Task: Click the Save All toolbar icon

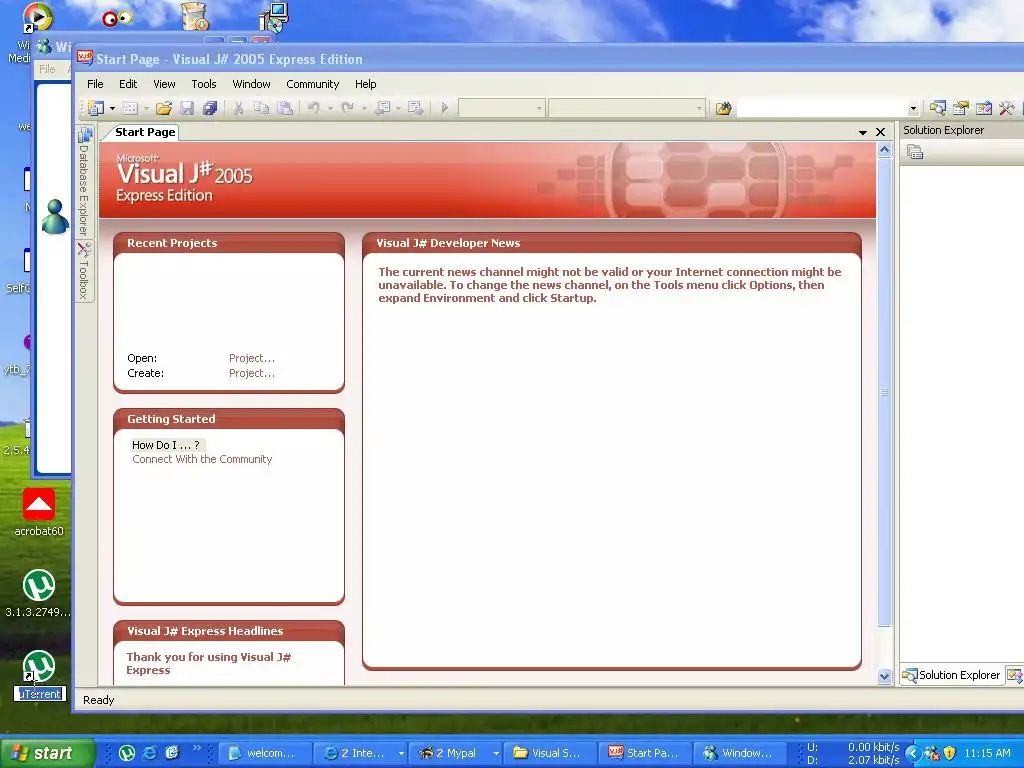Action: pyautogui.click(x=210, y=108)
